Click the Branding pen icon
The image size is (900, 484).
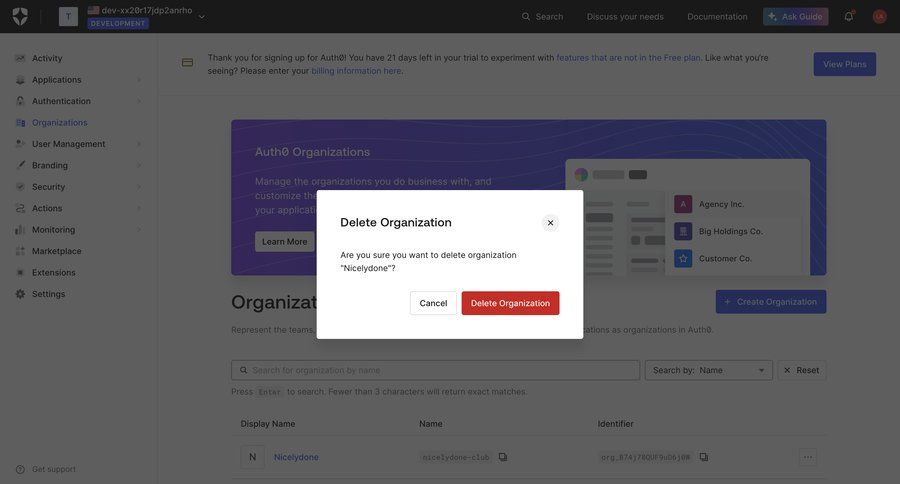tap(20, 165)
